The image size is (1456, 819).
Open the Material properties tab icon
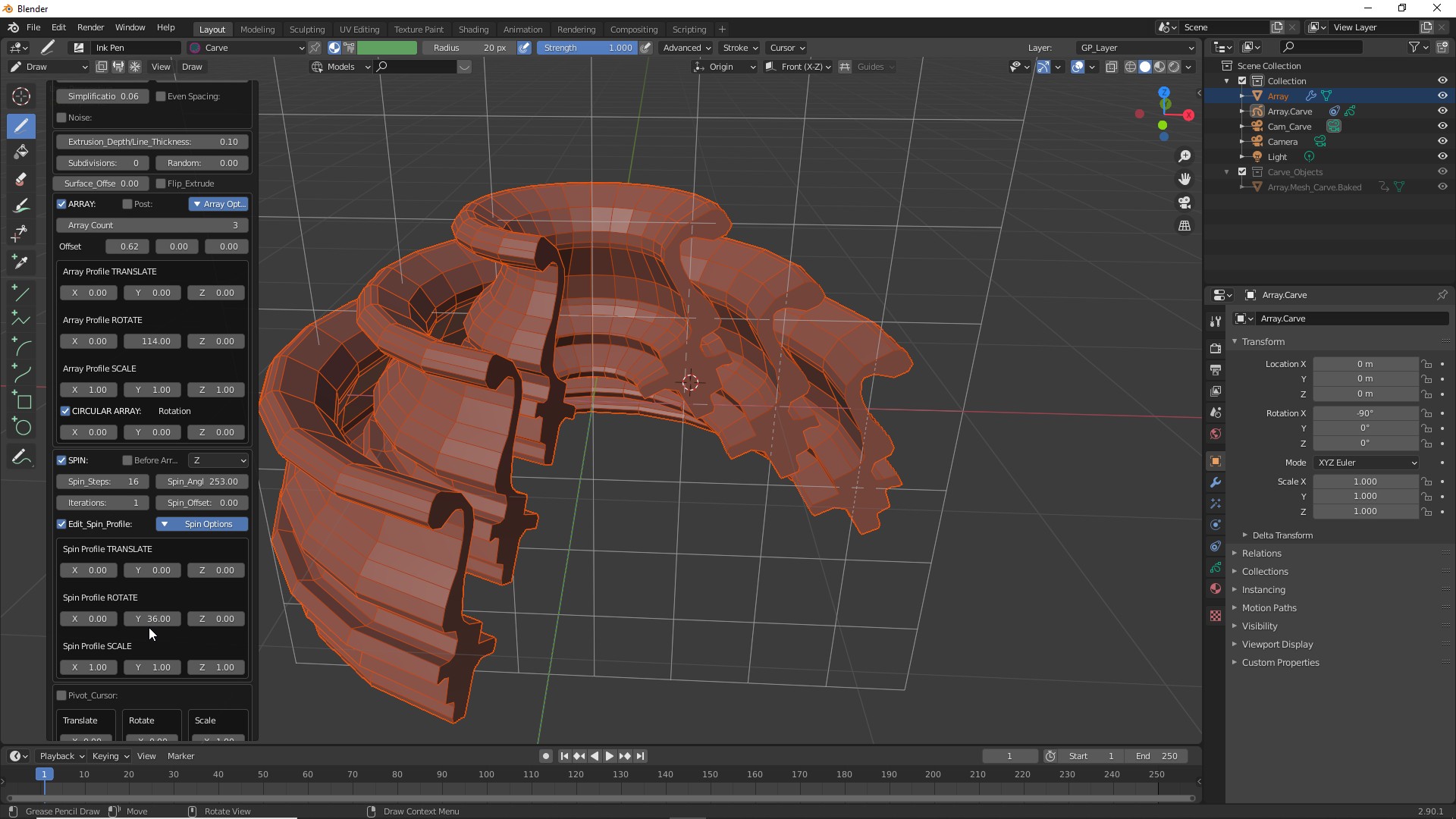pyautogui.click(x=1216, y=589)
